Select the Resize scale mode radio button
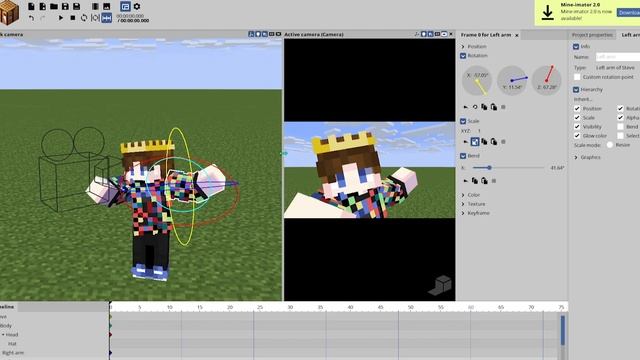Image resolution: width=640 pixels, height=360 pixels. 610,145
